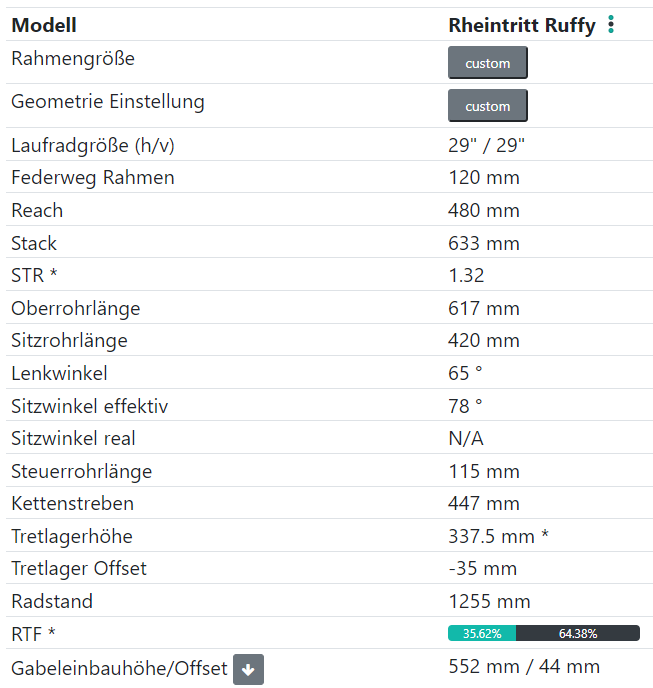
Task: Expand Gabeleinbauhöhe/Offset with the down arrow
Action: (x=248, y=669)
